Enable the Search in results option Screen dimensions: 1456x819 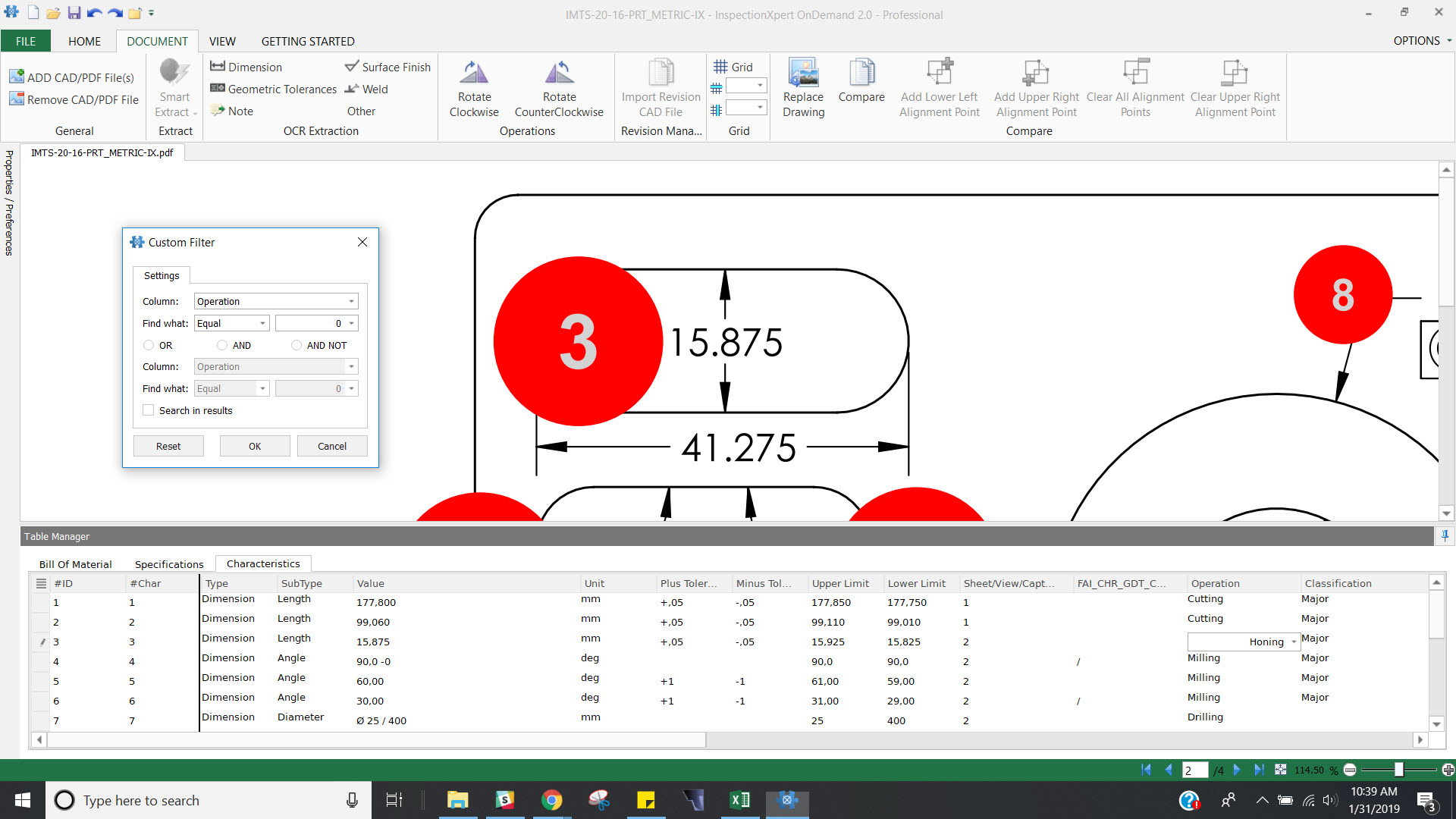point(149,409)
